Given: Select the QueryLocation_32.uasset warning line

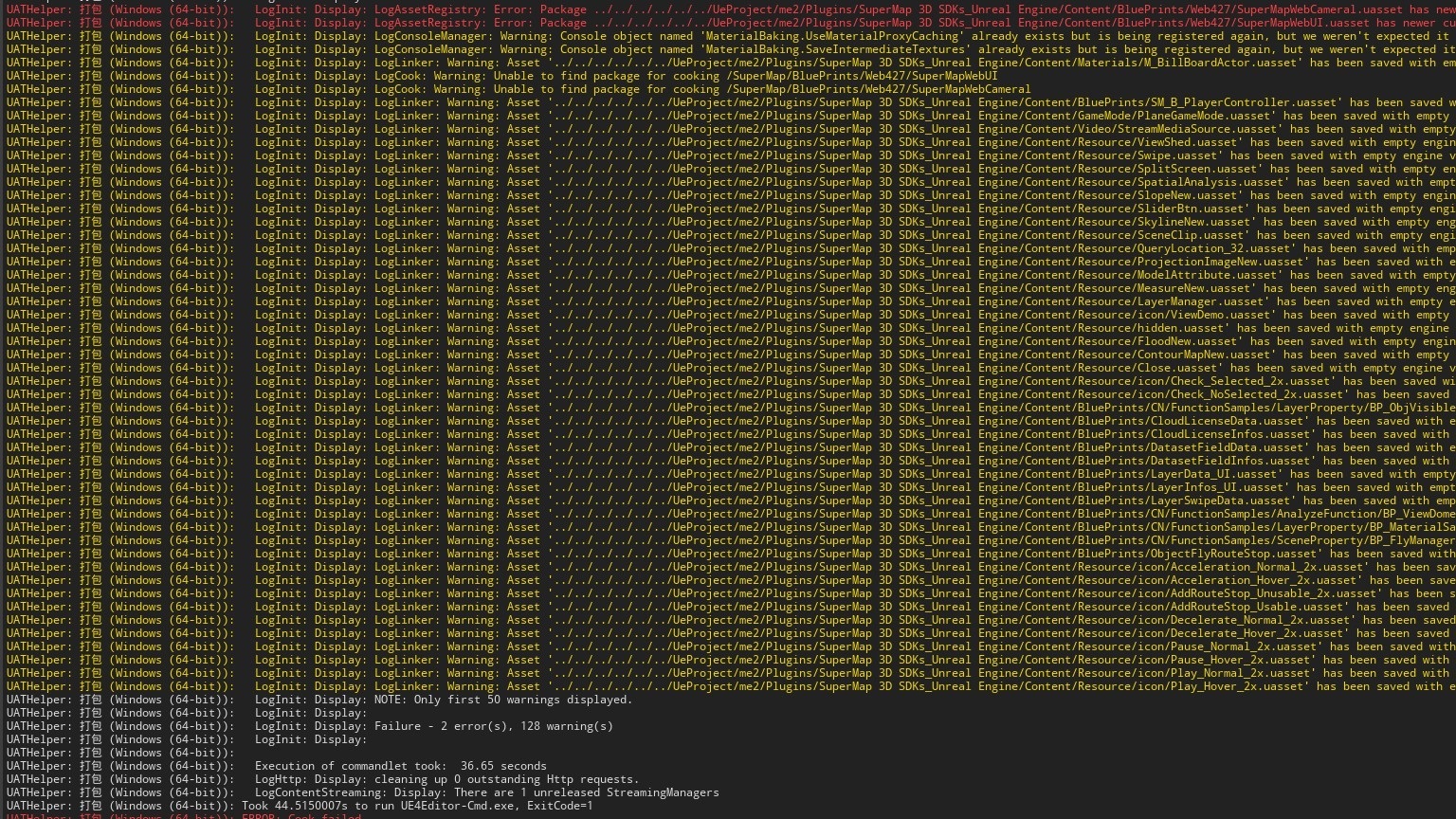Looking at the screenshot, I should pos(731,248).
